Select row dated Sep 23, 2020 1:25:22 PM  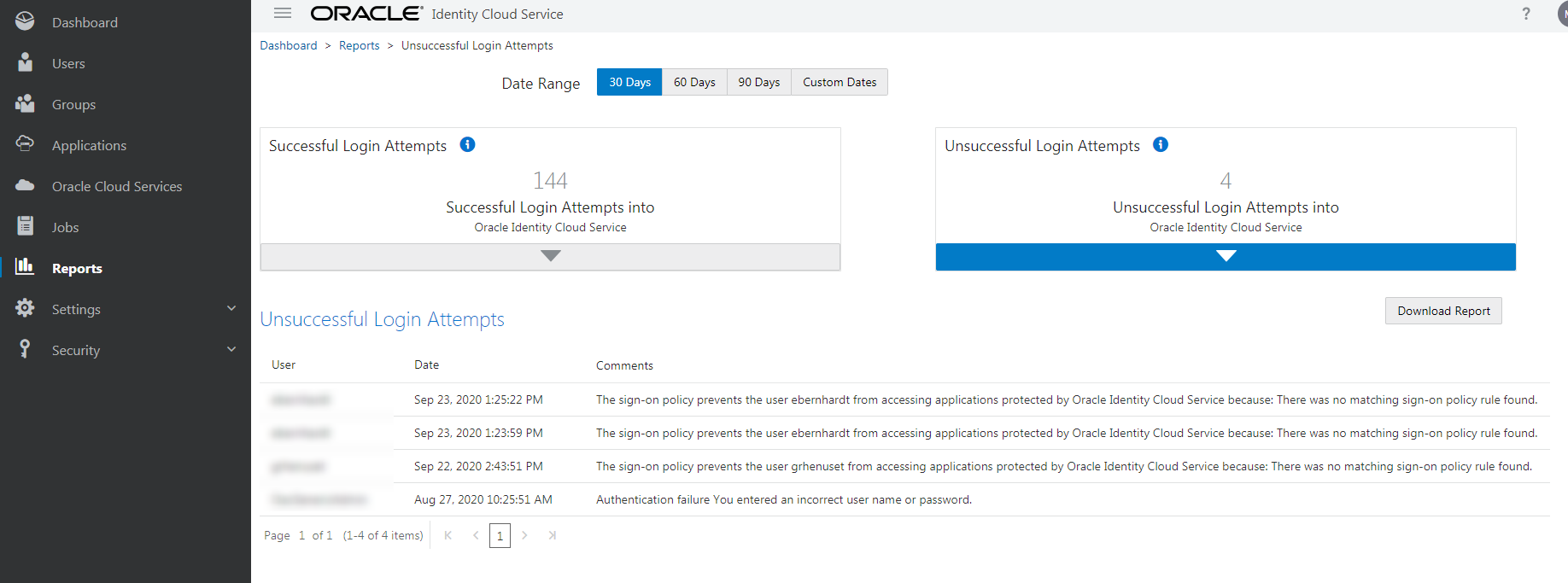pyautogui.click(x=904, y=399)
